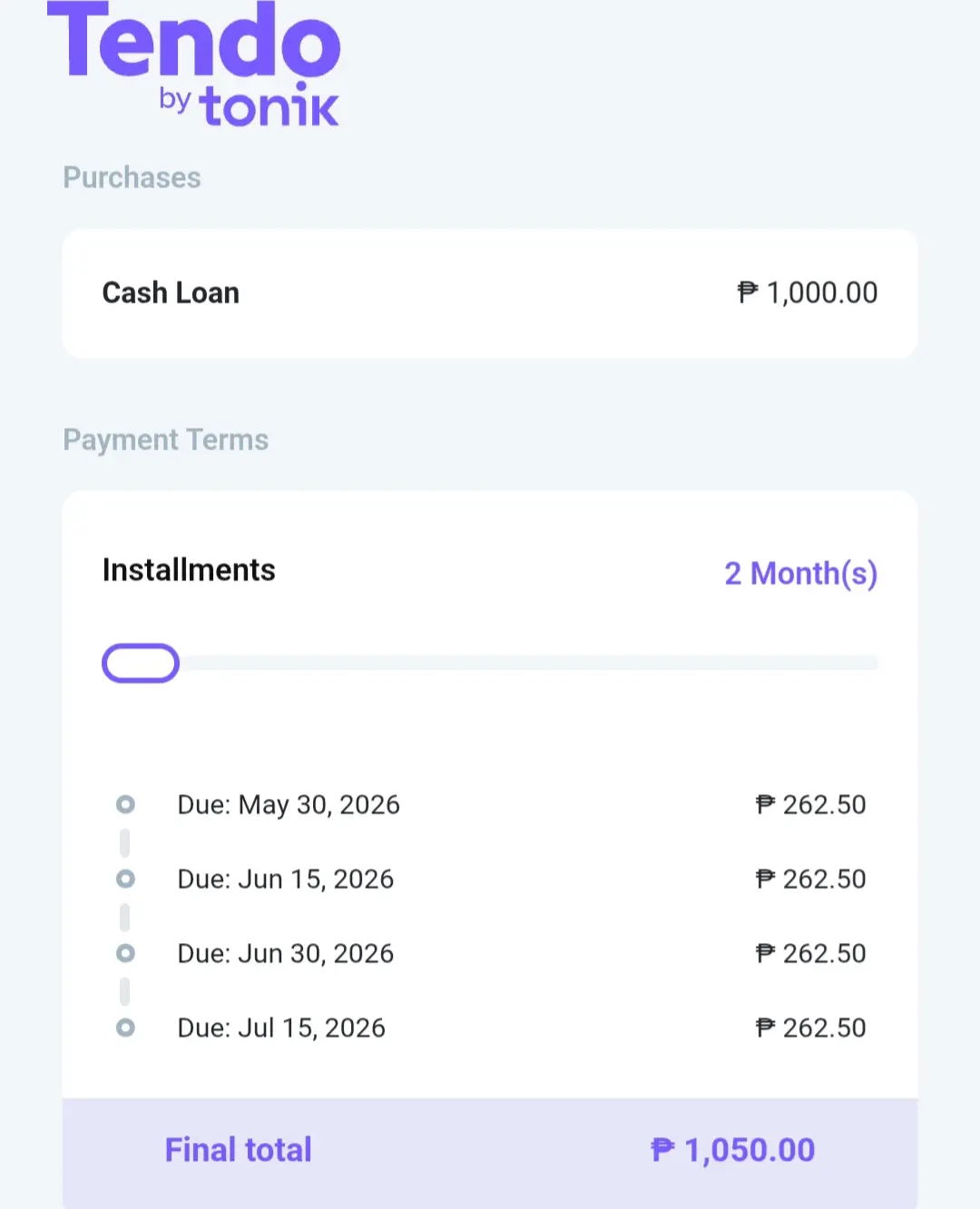Tap the Installments label

click(x=189, y=570)
